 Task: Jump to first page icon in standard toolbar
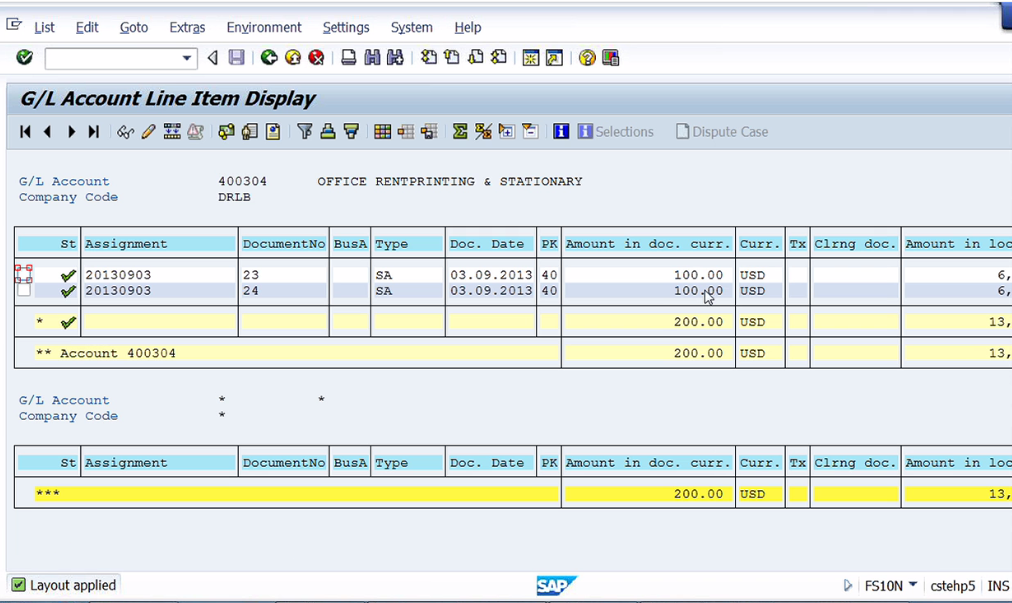429,57
